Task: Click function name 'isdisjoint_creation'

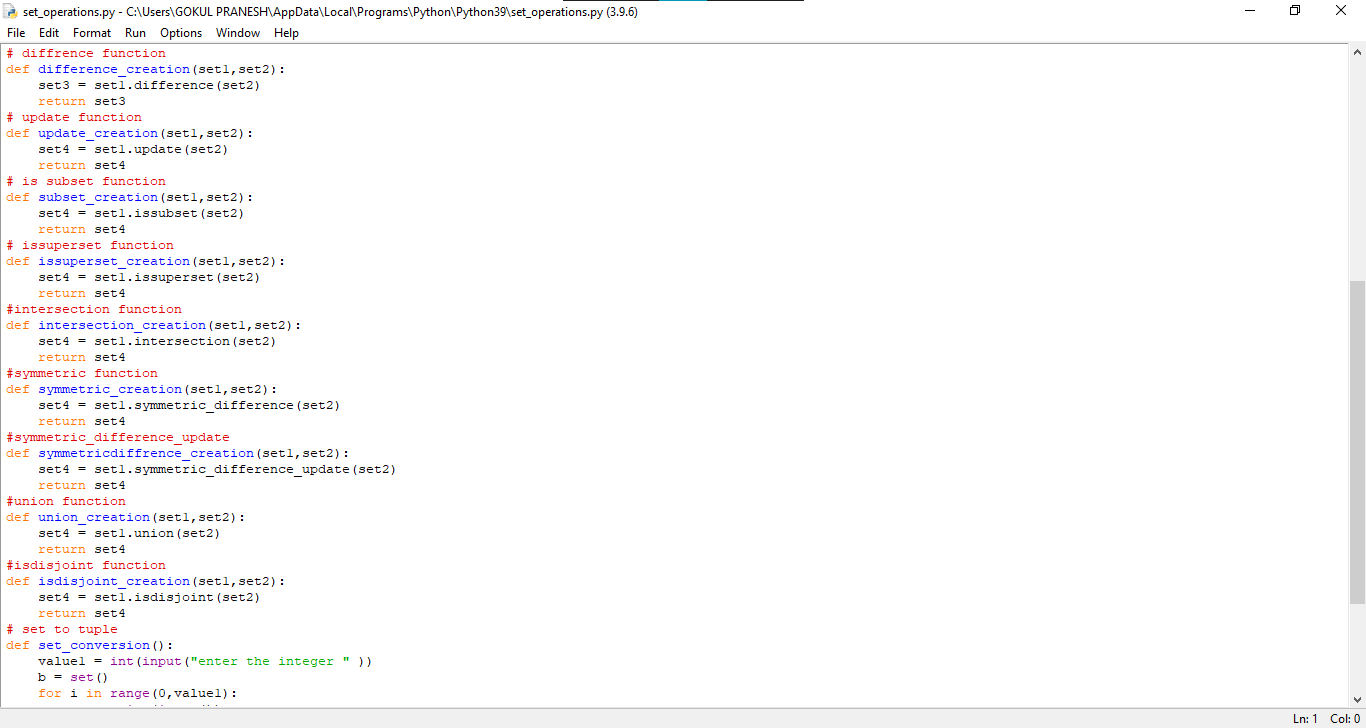Action: [x=114, y=581]
